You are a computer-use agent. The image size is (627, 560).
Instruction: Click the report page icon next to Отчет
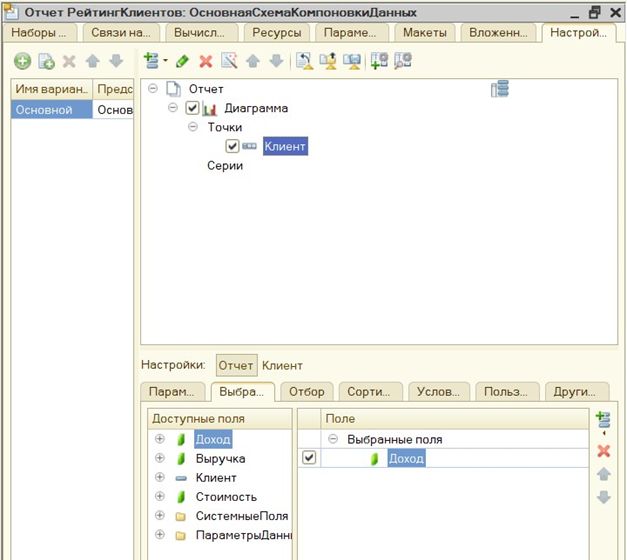click(174, 89)
